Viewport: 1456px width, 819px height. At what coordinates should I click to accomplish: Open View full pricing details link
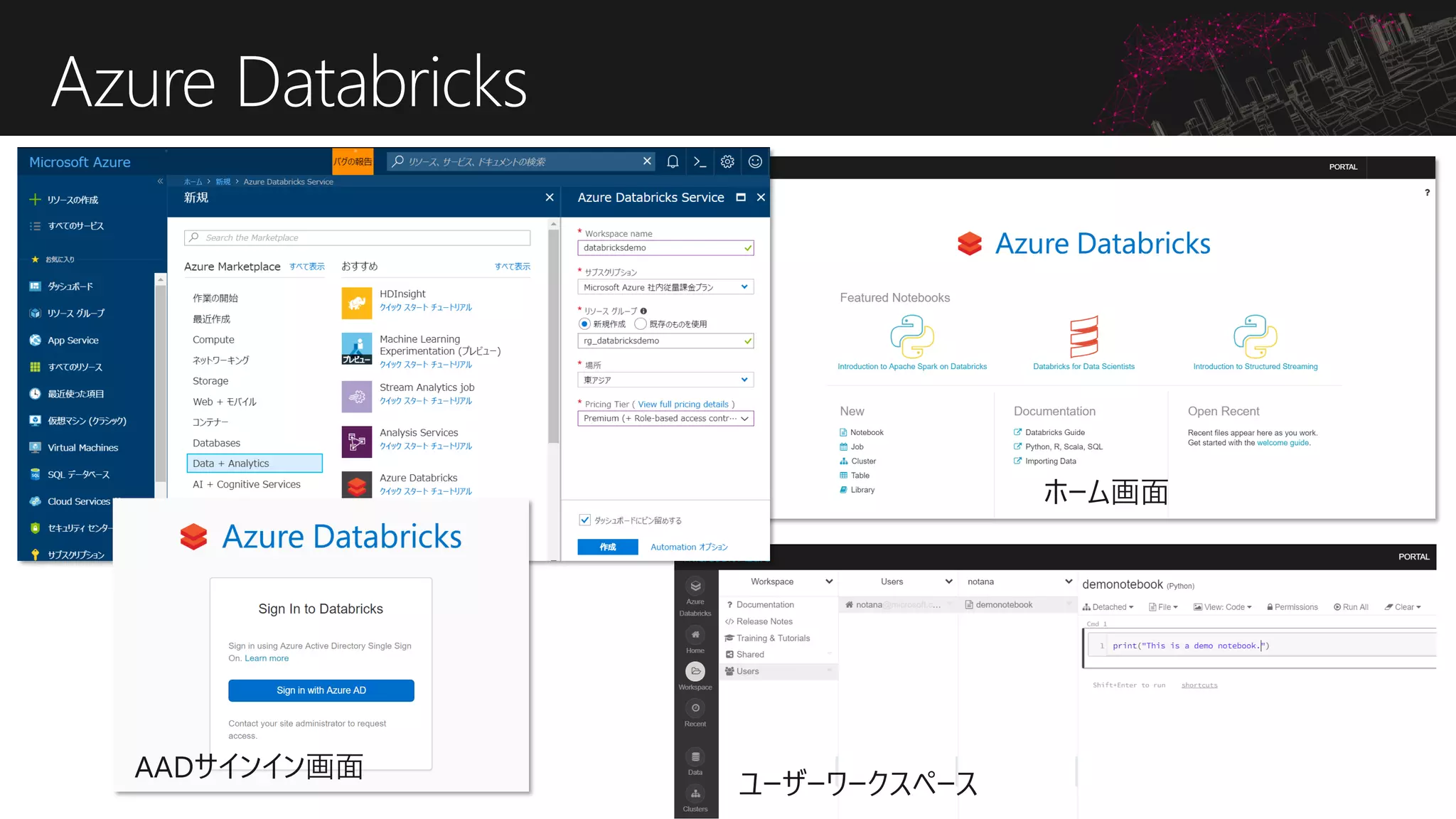[683, 404]
